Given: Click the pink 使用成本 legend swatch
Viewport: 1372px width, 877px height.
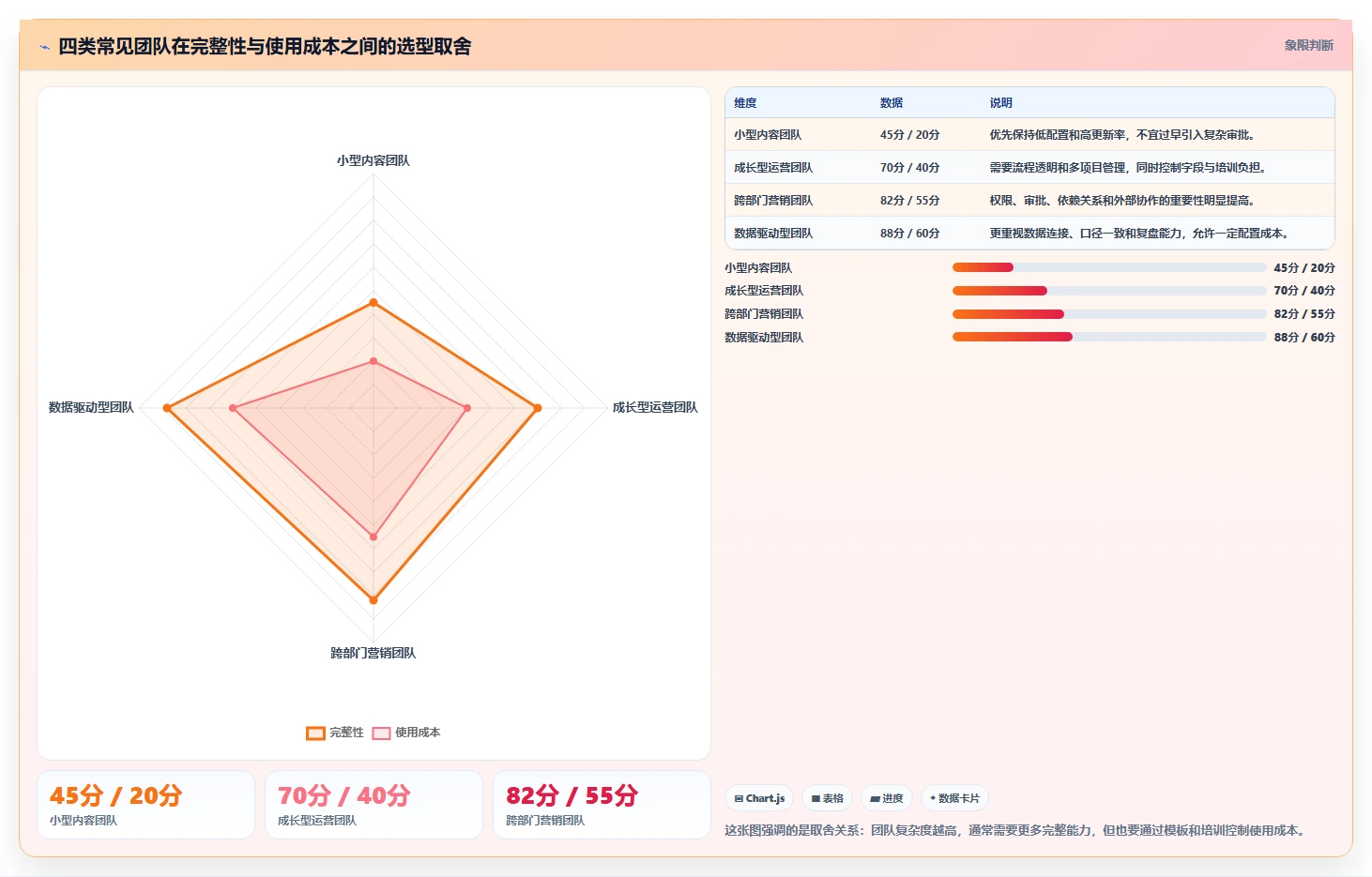Looking at the screenshot, I should pos(381,733).
